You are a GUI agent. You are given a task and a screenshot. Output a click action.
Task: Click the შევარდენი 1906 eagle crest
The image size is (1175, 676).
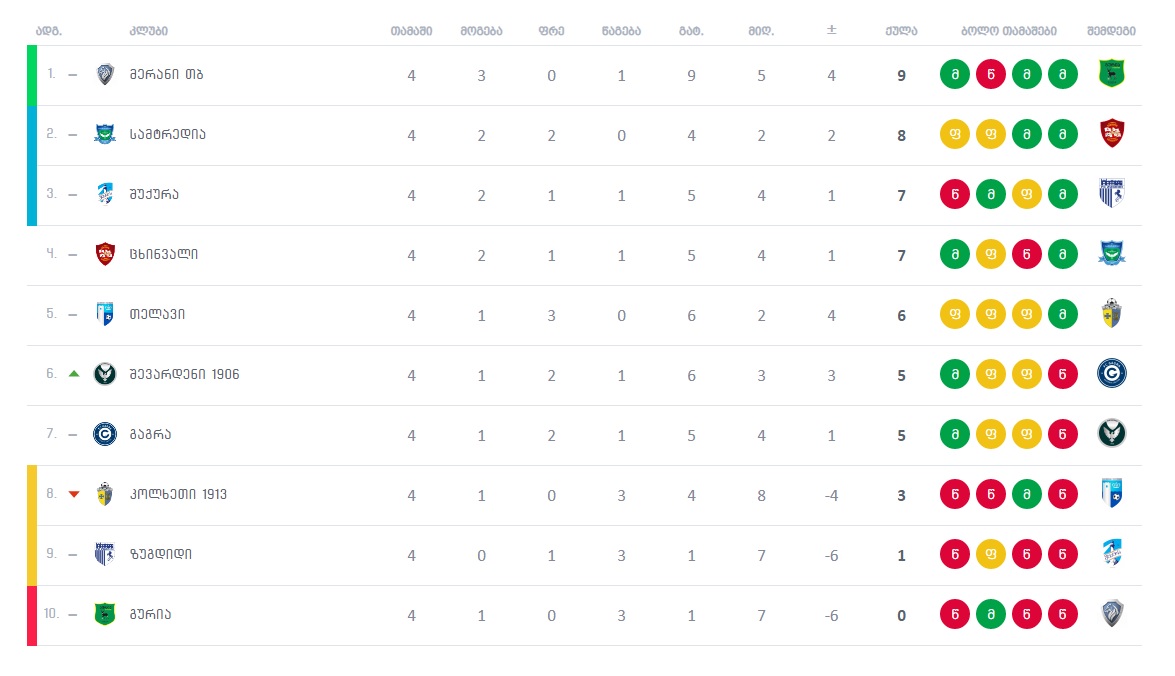coord(105,373)
